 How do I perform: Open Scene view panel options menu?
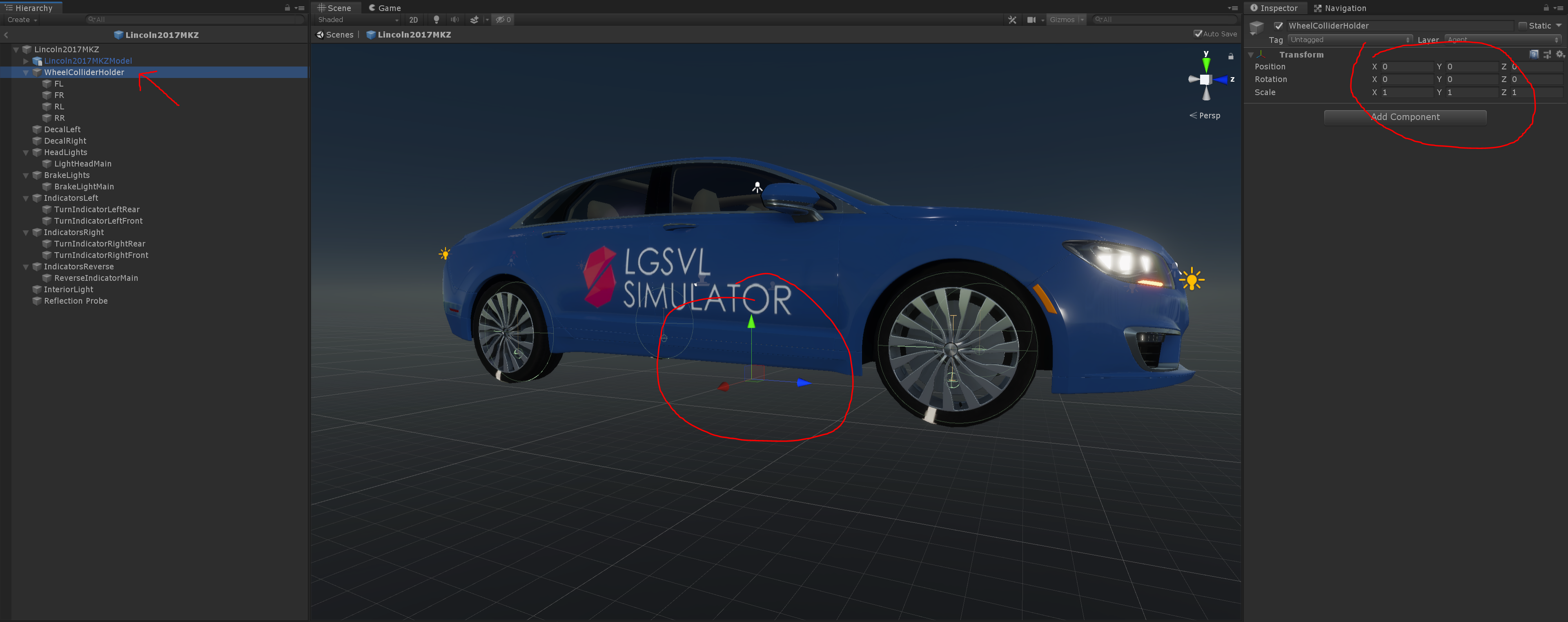pos(1233,8)
